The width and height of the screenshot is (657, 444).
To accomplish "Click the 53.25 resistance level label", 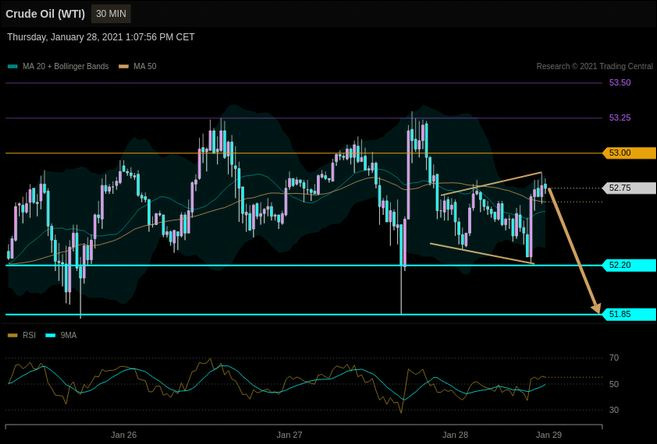I will (x=620, y=118).
